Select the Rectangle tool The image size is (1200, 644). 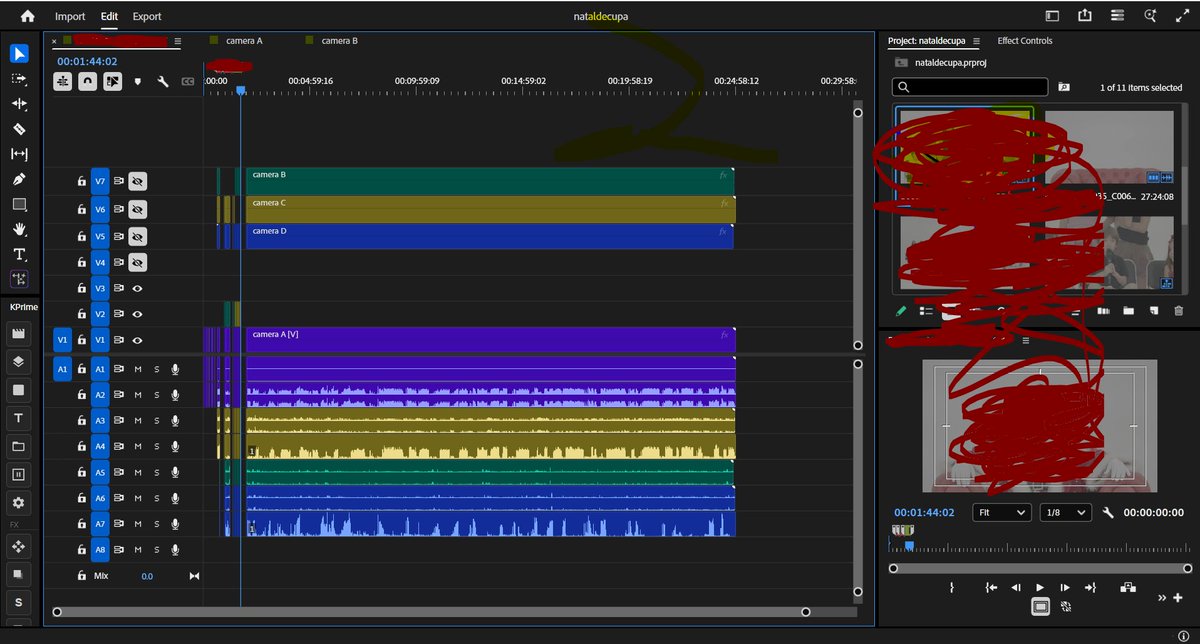(19, 204)
